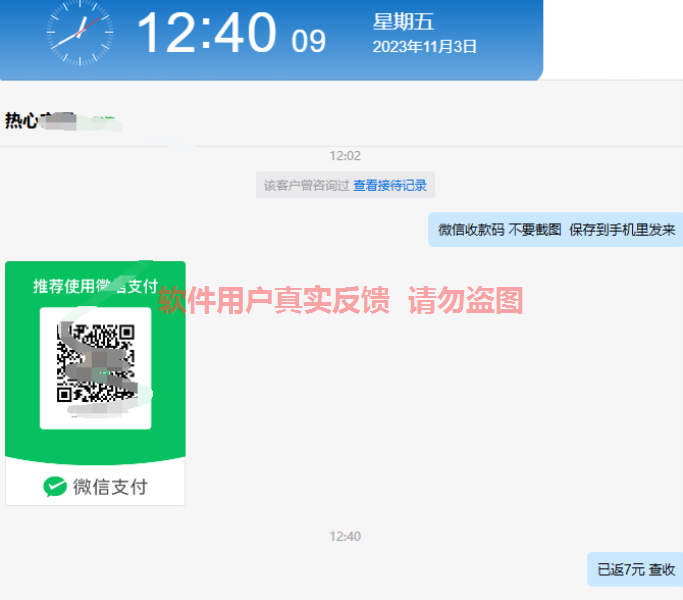Image resolution: width=683 pixels, height=600 pixels.
Task: Click the 12:02 chat timestamp
Action: pyautogui.click(x=345, y=156)
